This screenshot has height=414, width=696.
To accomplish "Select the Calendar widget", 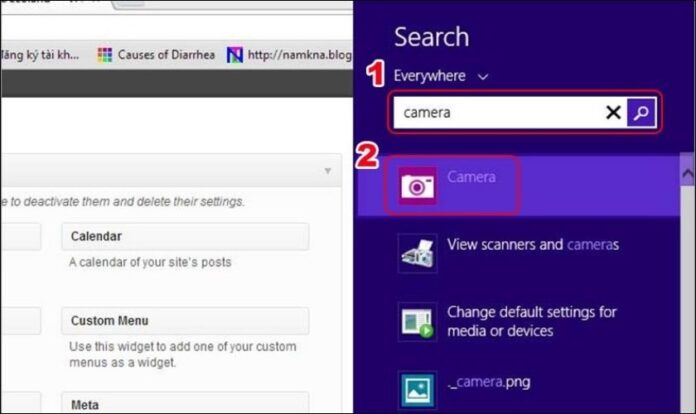I will coord(184,237).
